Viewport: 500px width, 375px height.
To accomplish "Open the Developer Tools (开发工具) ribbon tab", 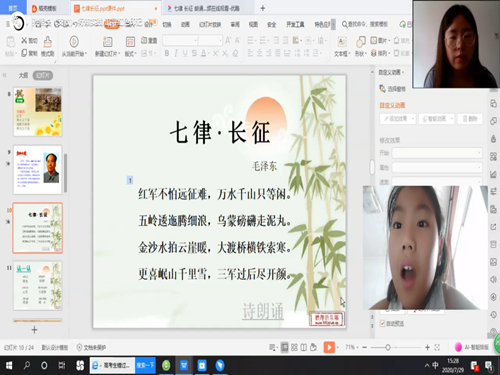I will 295,24.
